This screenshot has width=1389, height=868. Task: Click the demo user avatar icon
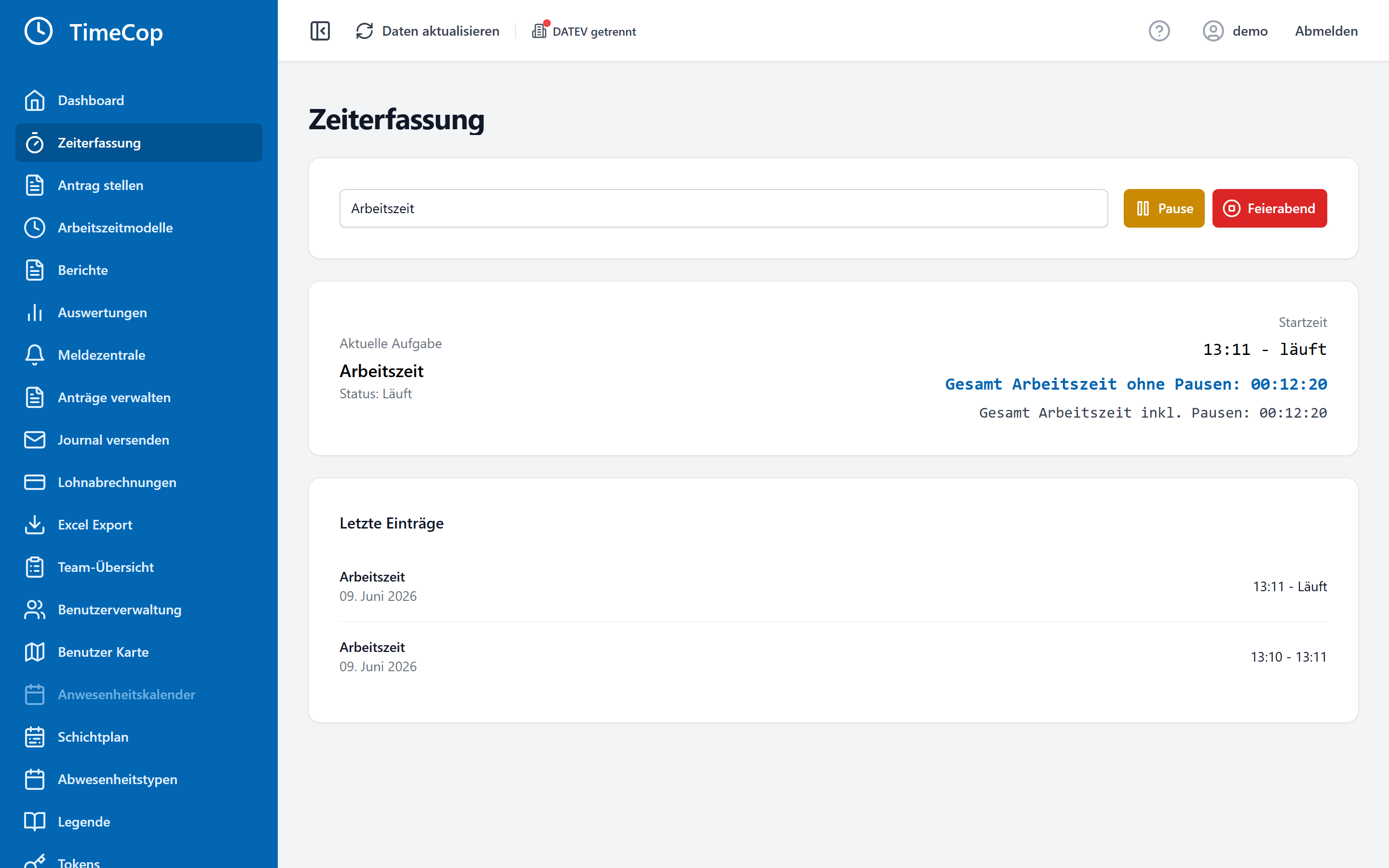point(1213,31)
